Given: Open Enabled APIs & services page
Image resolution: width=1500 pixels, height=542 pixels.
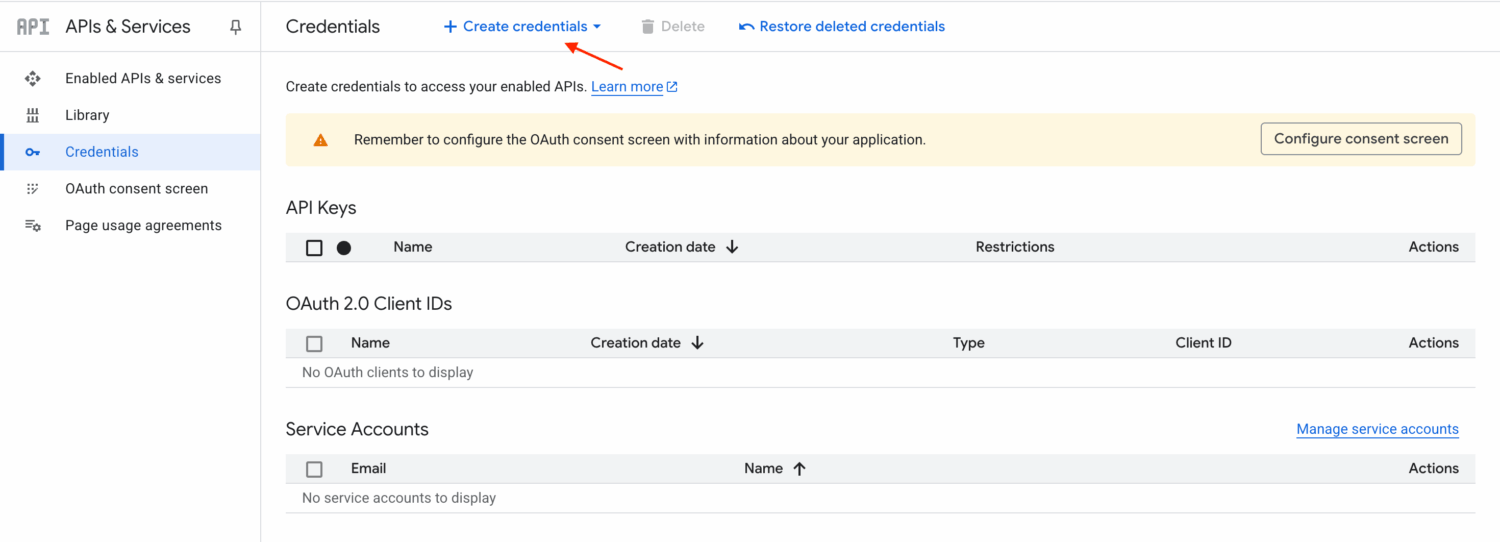Looking at the screenshot, I should 143,78.
